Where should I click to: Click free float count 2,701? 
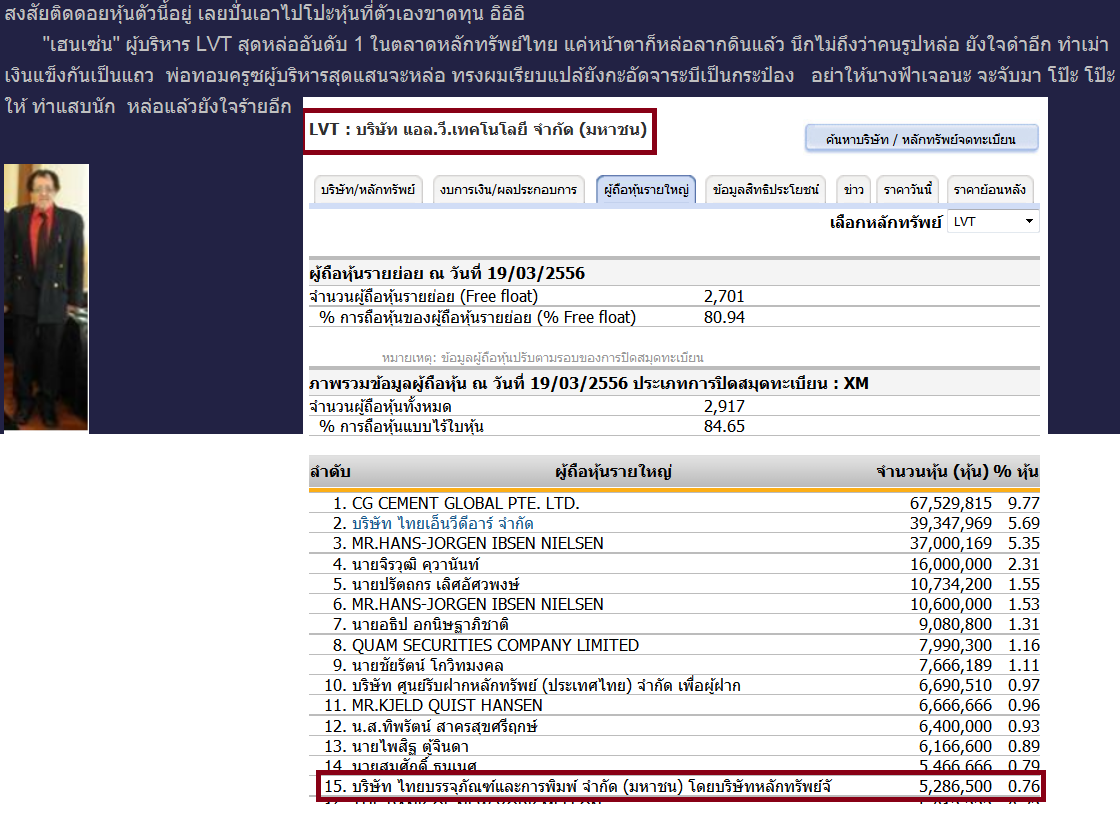(x=724, y=296)
